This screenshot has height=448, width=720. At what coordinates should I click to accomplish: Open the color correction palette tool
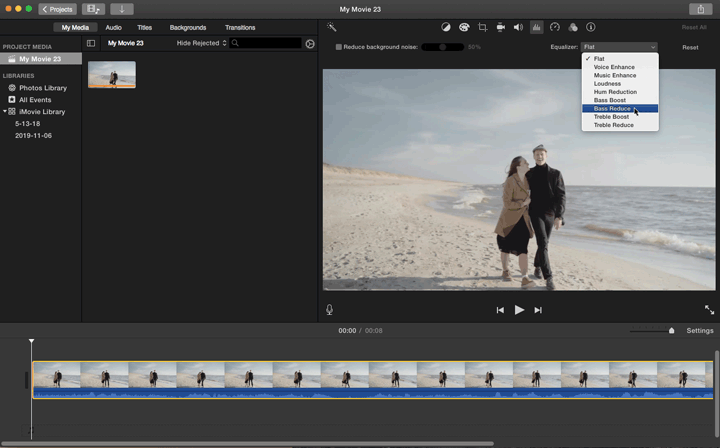pyautogui.click(x=464, y=28)
